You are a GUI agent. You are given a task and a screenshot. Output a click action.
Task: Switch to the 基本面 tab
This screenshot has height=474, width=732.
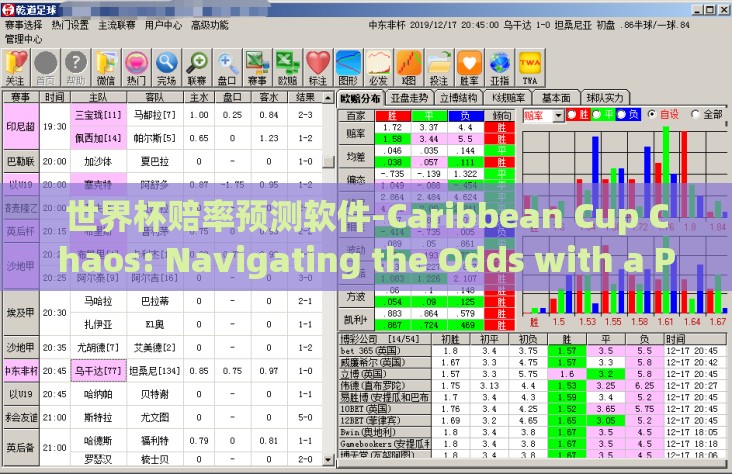click(x=556, y=98)
